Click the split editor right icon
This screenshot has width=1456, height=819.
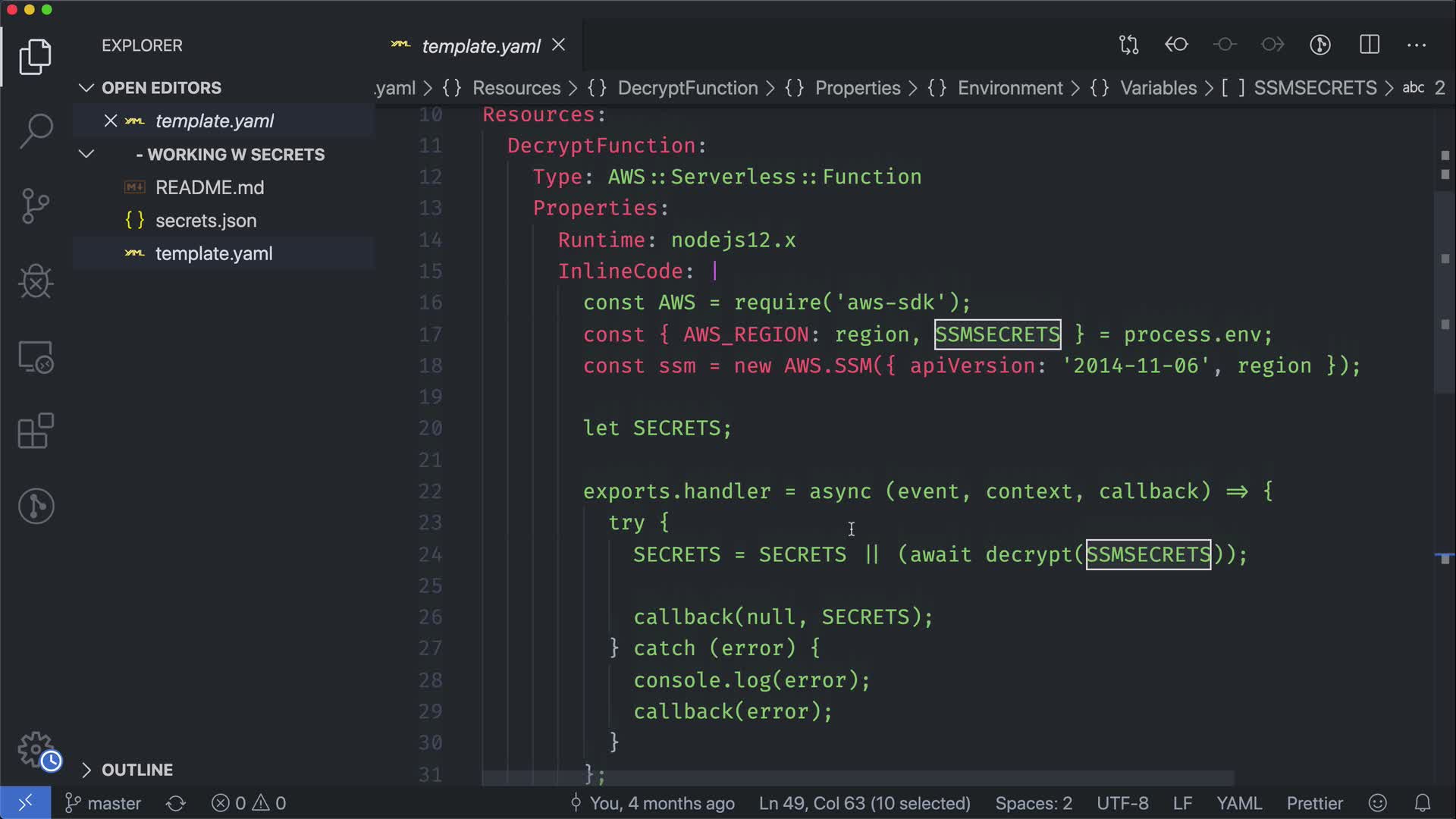tap(1370, 45)
